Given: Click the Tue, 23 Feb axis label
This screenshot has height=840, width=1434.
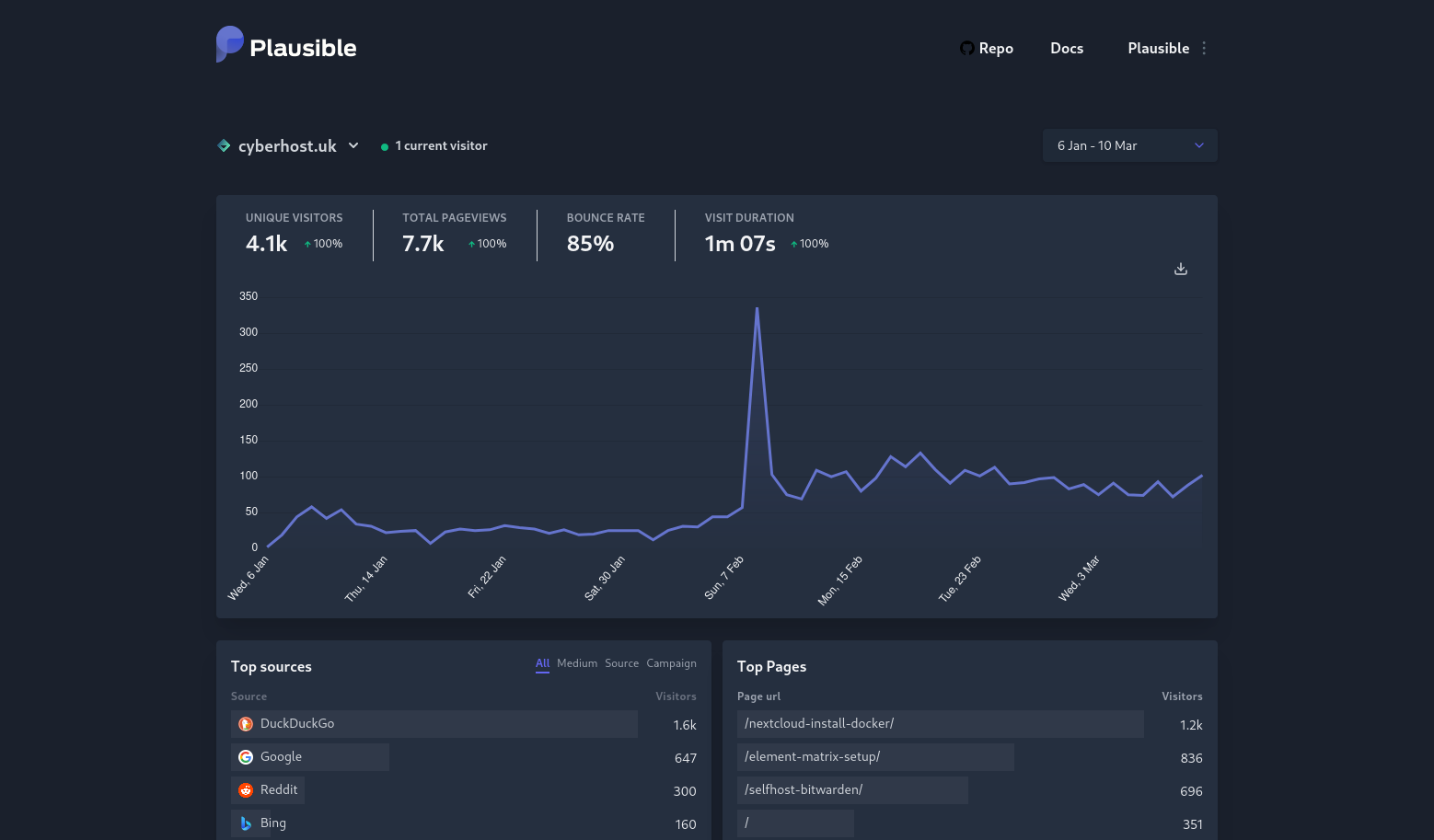Looking at the screenshot, I should click(960, 579).
